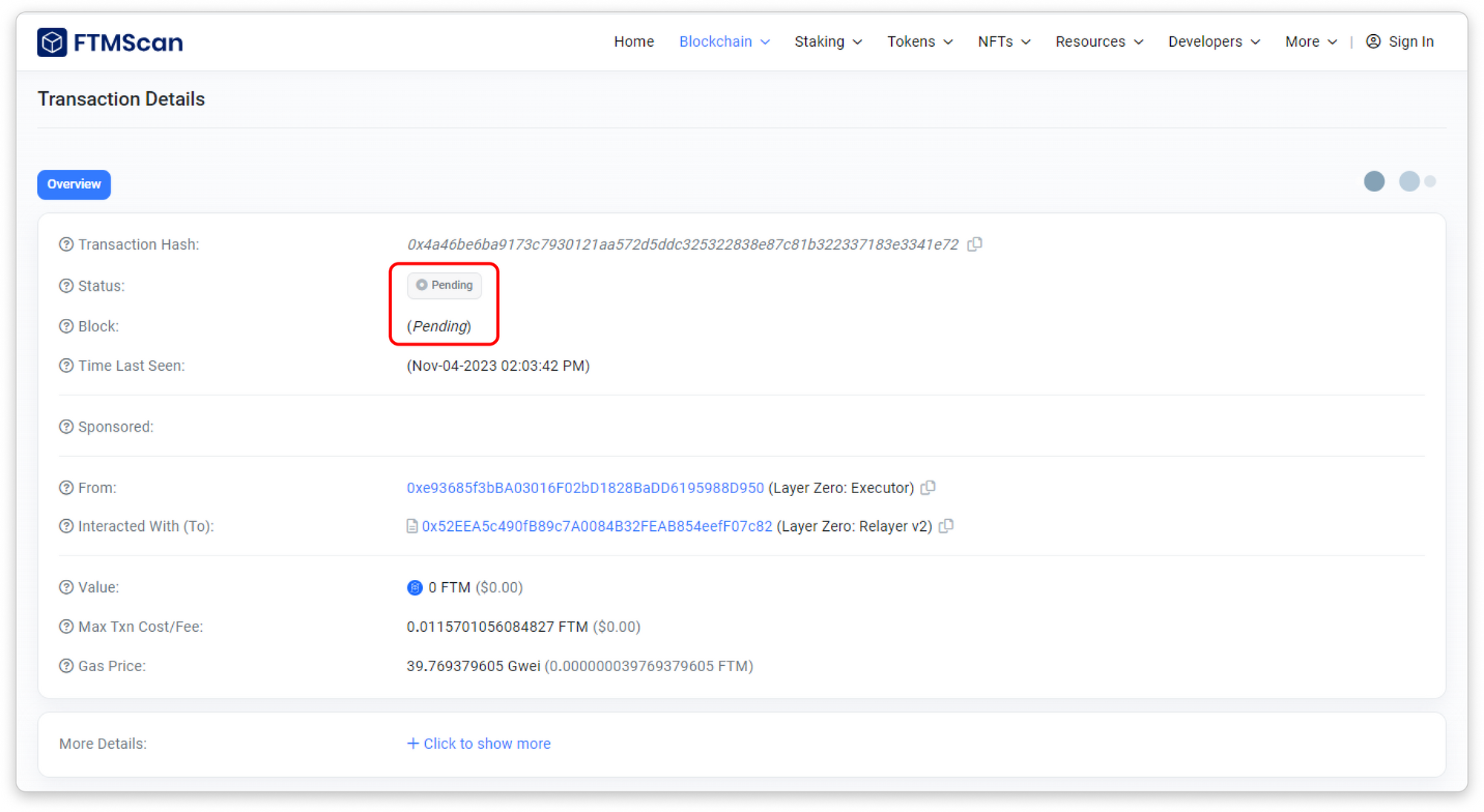1484x812 pixels.
Task: Select the Overview tab
Action: (x=74, y=184)
